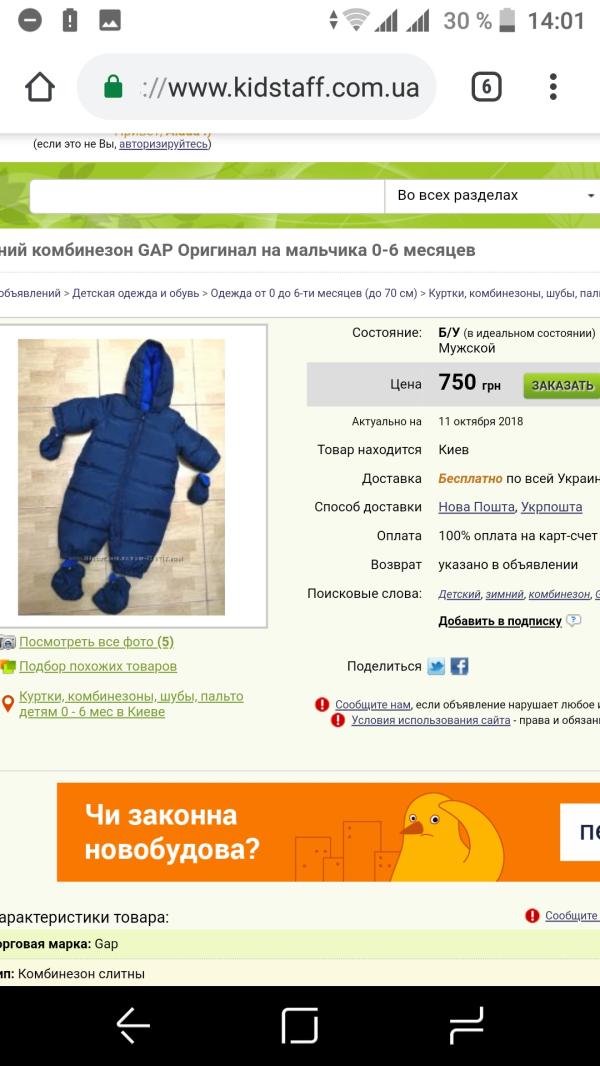This screenshot has width=600, height=1066.
Task: Share listing via Facebook icon
Action: pyautogui.click(x=459, y=666)
